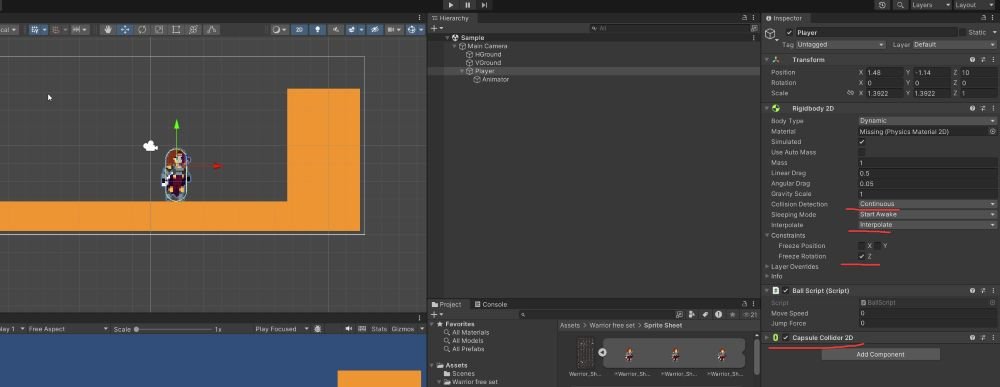1000x387 pixels.
Task: Open the Body Type Dynamic dropdown
Action: click(927, 121)
